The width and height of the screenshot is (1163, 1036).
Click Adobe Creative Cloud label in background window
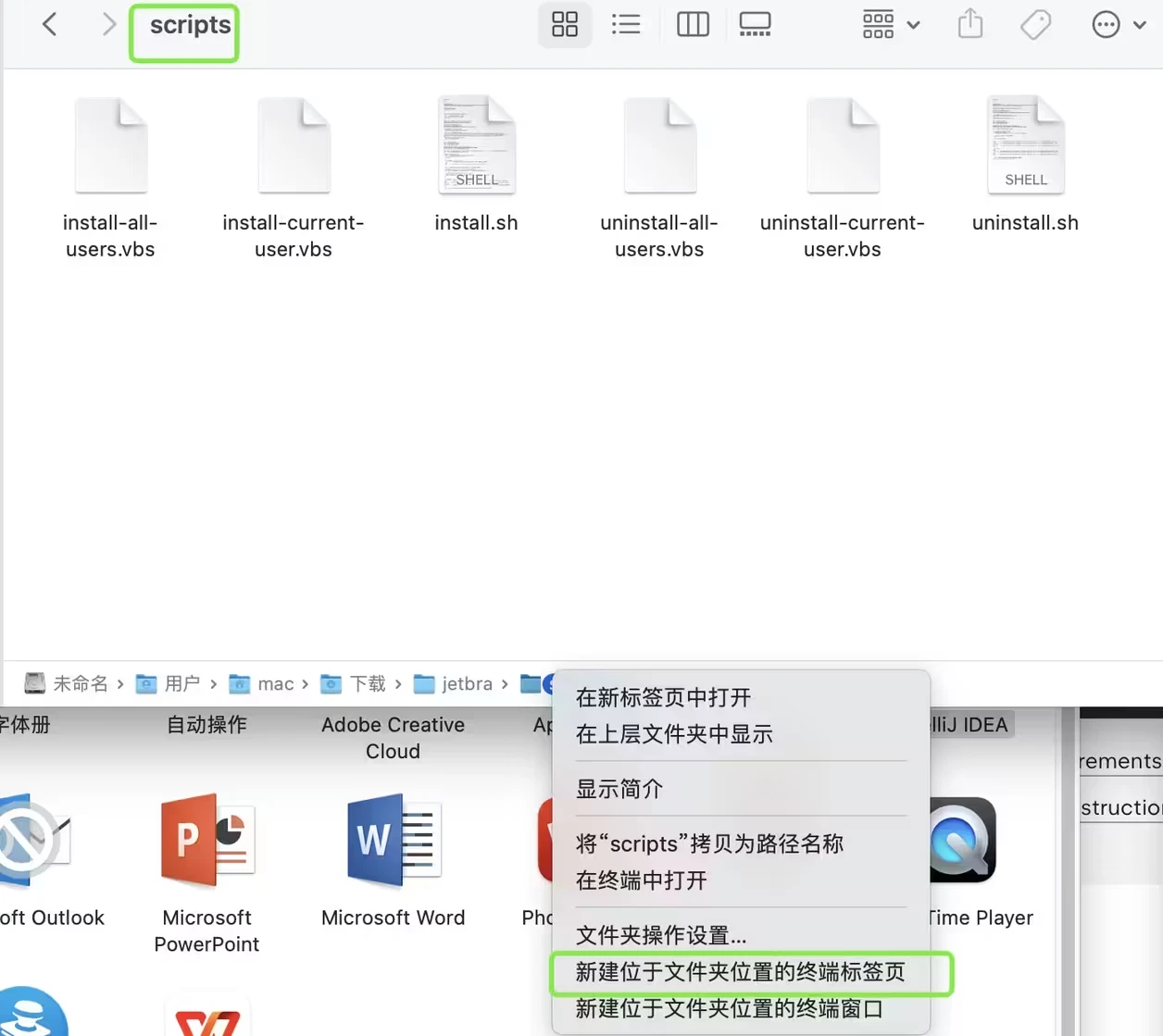click(x=393, y=738)
